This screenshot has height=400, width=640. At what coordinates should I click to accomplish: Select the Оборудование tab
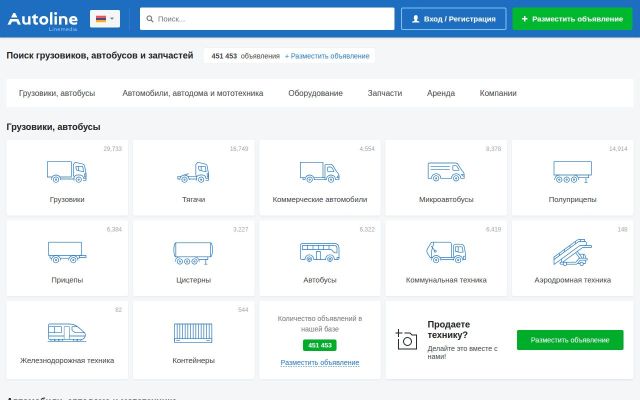(x=316, y=93)
